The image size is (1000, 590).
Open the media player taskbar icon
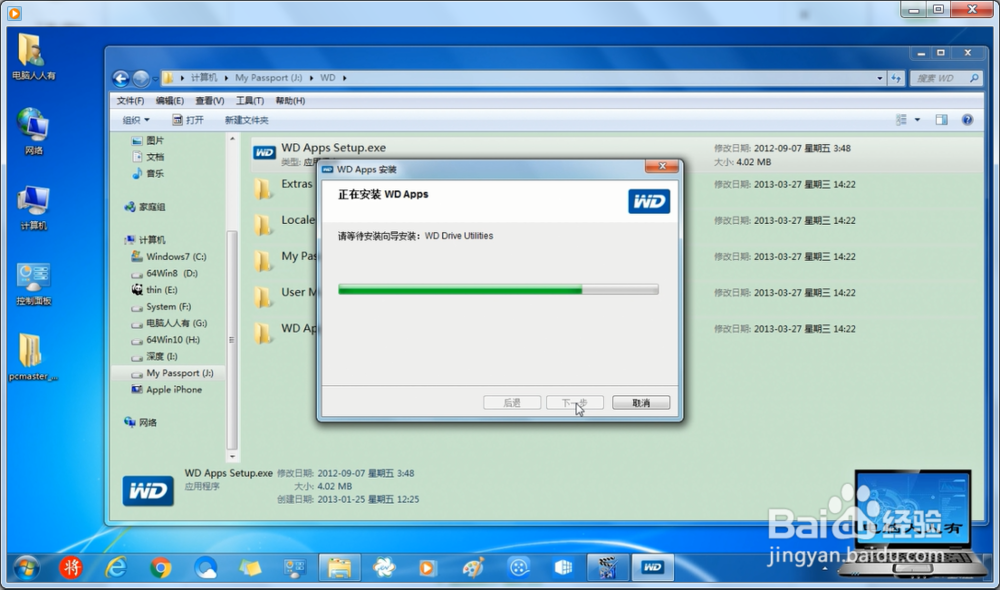(427, 568)
